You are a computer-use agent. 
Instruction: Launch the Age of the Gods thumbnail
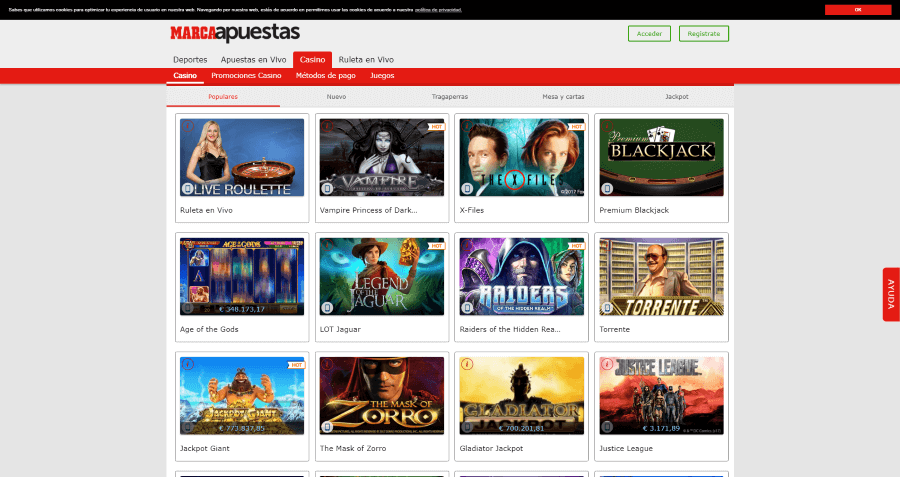pos(242,277)
